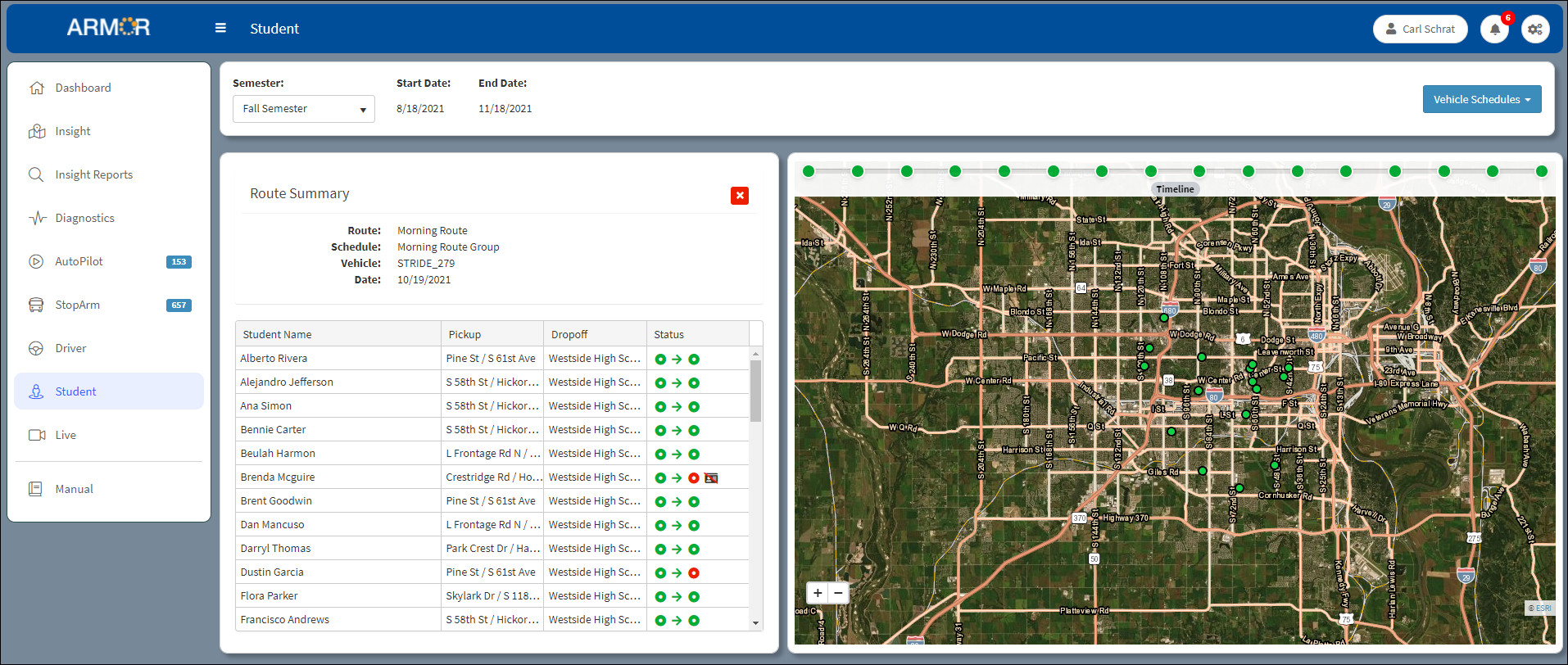
Task: Open the notifications bell
Action: point(1494,29)
